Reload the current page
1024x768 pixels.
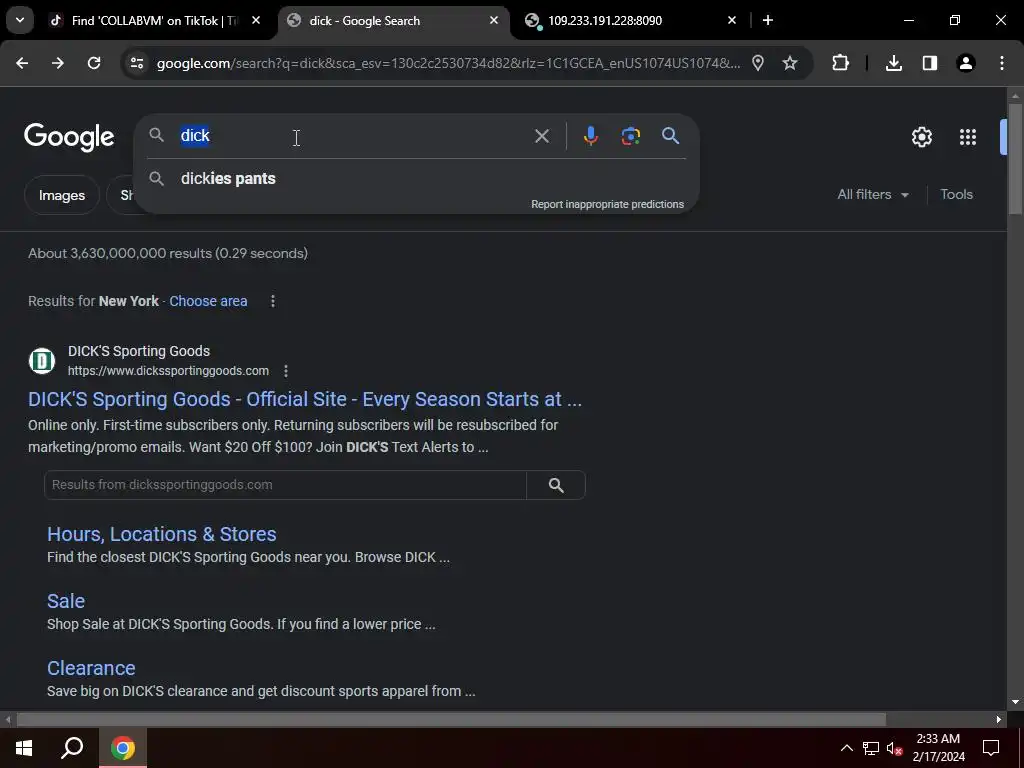(94, 63)
